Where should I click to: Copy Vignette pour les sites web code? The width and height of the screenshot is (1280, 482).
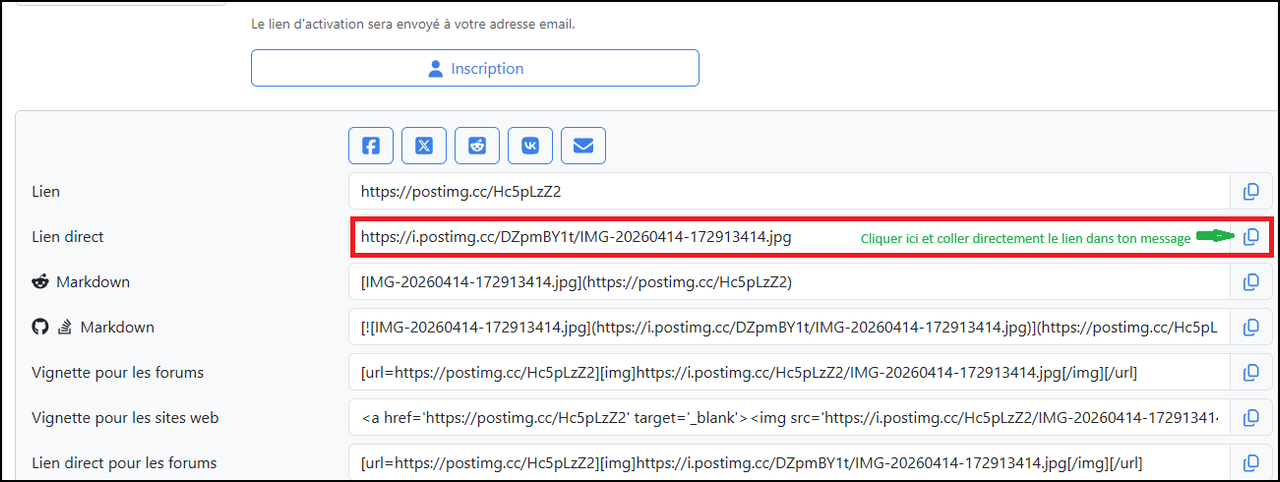(x=1251, y=418)
